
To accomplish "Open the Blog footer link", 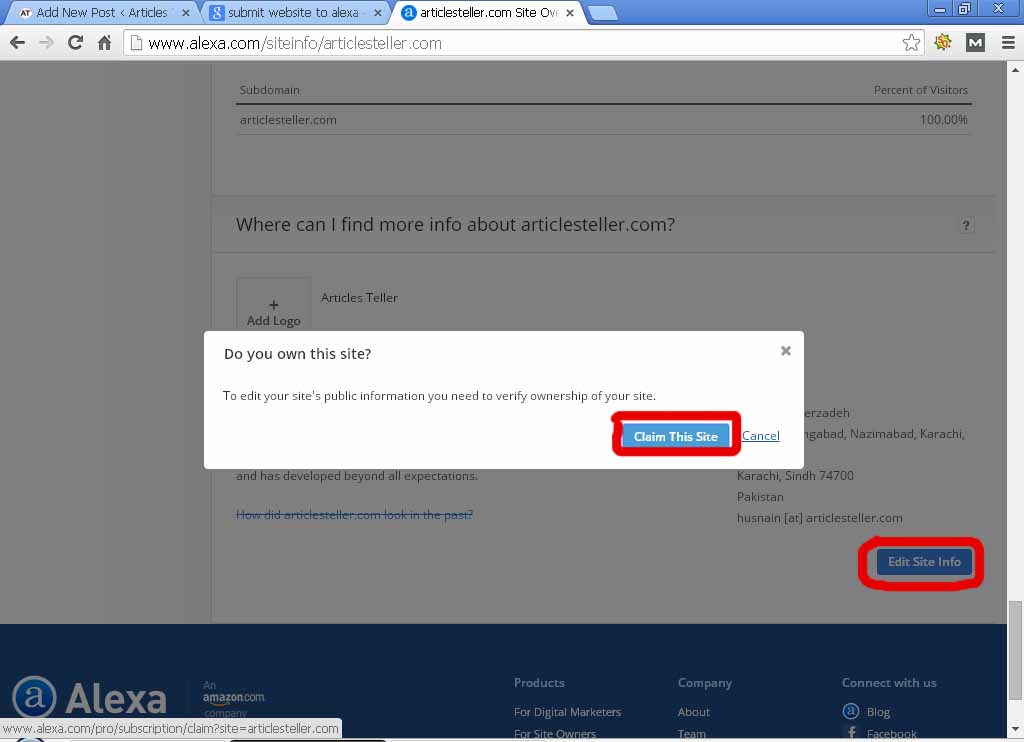I will [878, 712].
